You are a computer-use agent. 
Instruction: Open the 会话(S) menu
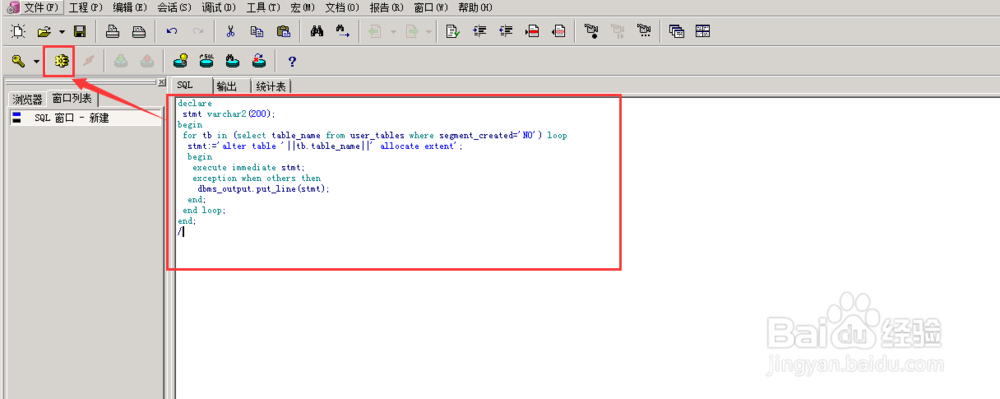click(174, 8)
